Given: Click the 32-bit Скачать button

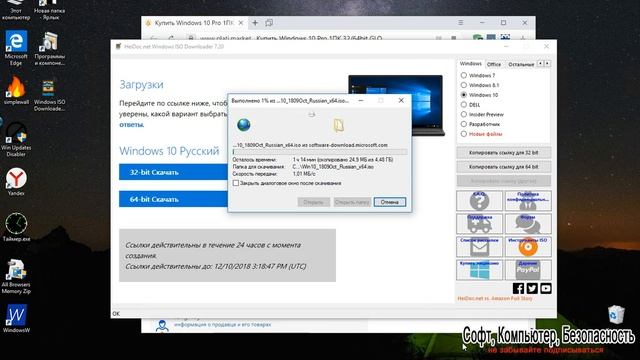Looking at the screenshot, I should tap(173, 172).
